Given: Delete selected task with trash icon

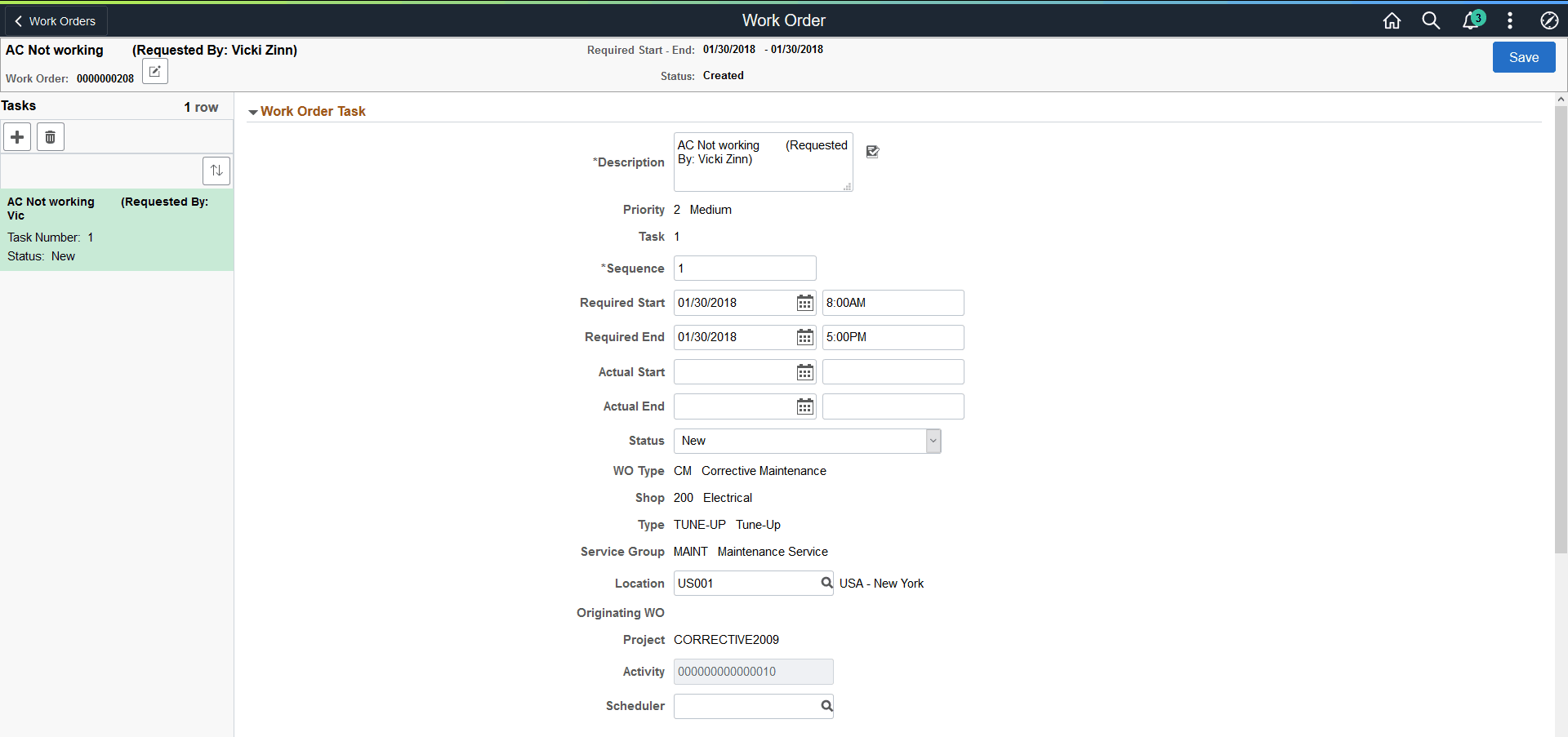Looking at the screenshot, I should click(x=50, y=136).
